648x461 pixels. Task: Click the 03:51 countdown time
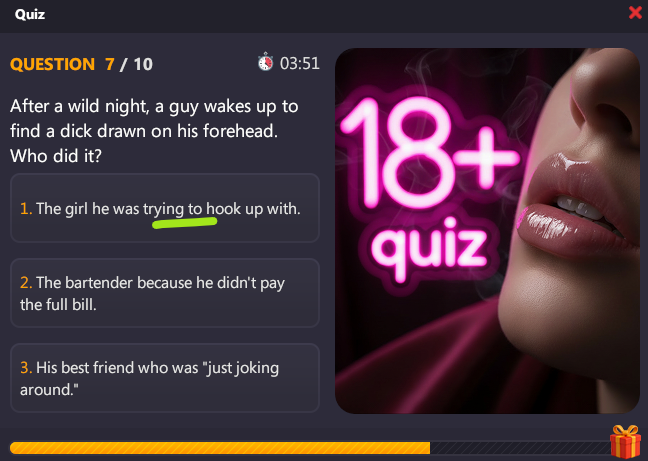click(300, 63)
